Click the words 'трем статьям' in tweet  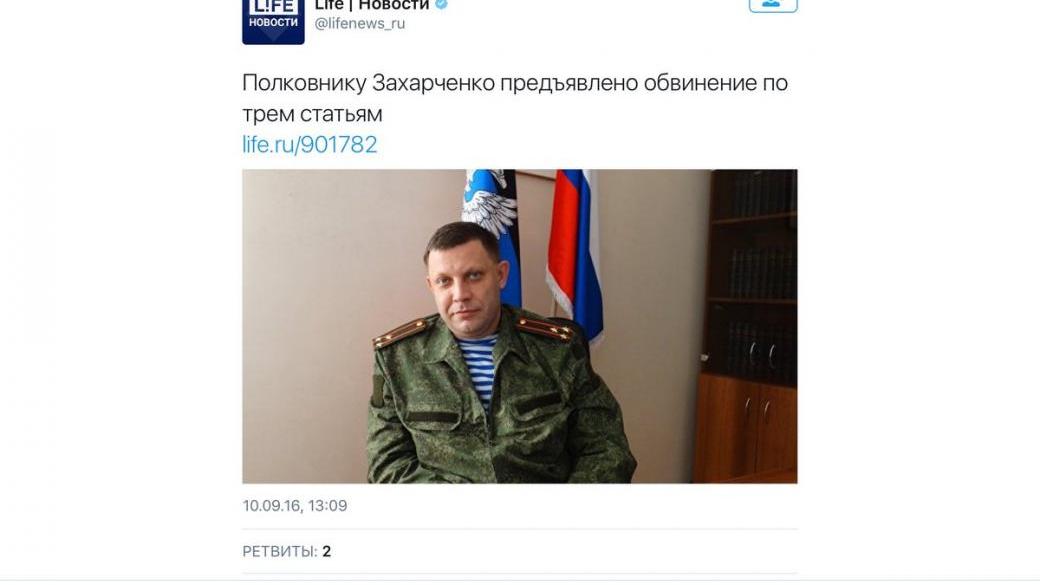coord(312,114)
